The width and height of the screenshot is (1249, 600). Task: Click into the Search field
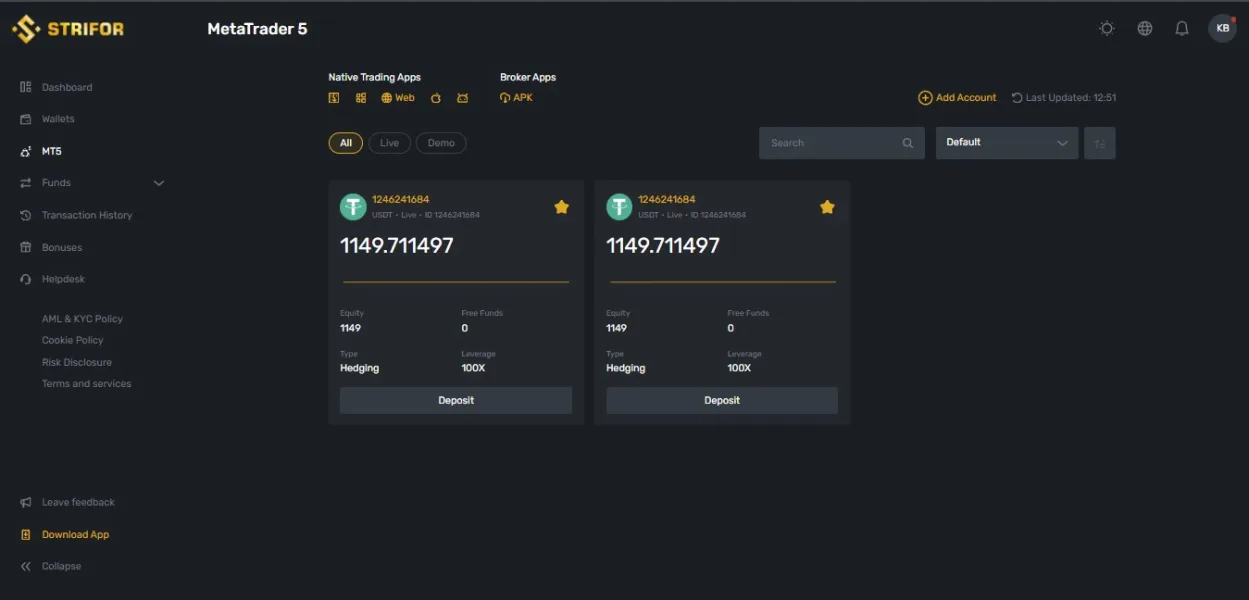pos(842,143)
